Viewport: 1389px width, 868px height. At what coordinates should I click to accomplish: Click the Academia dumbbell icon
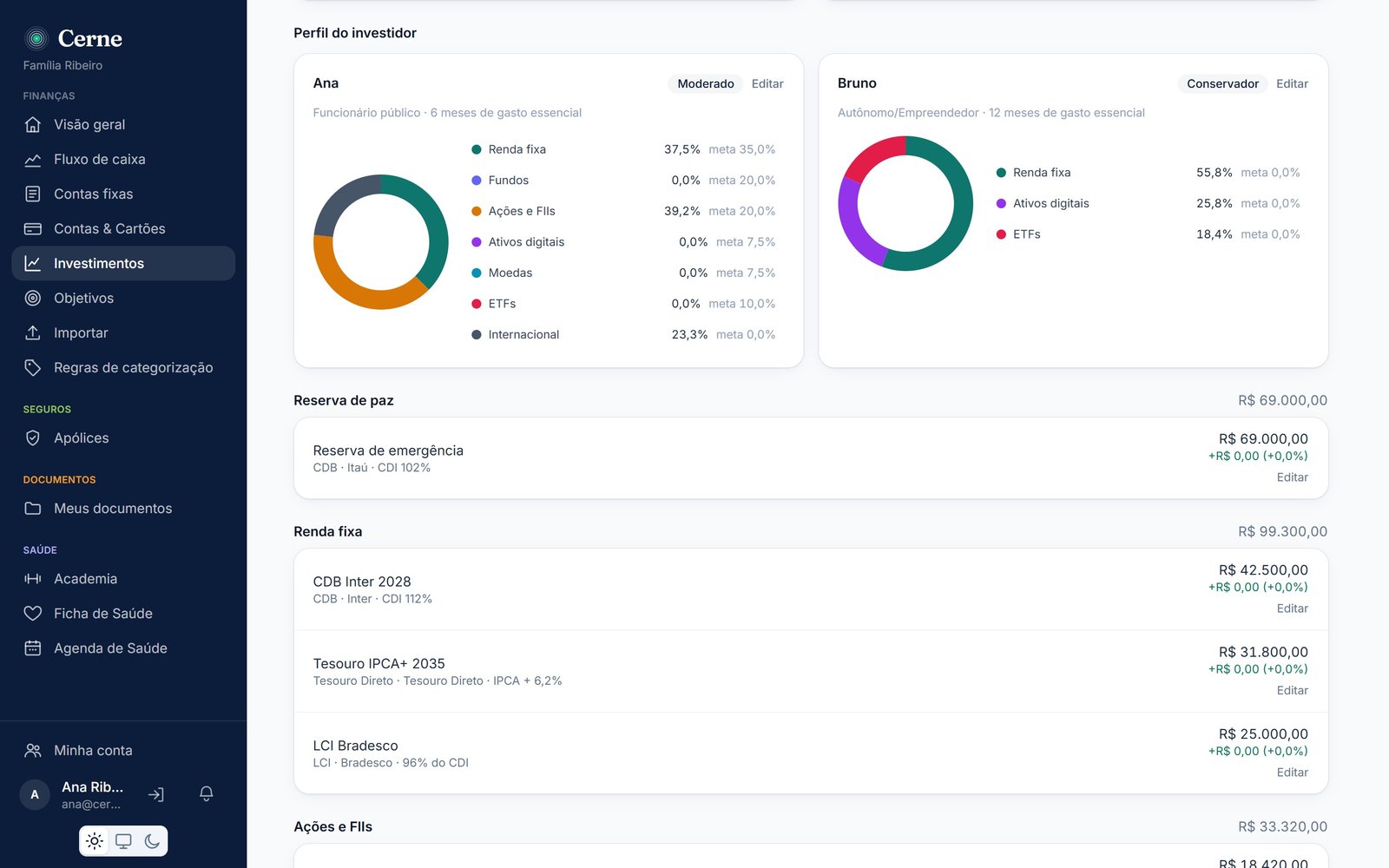pos(33,578)
